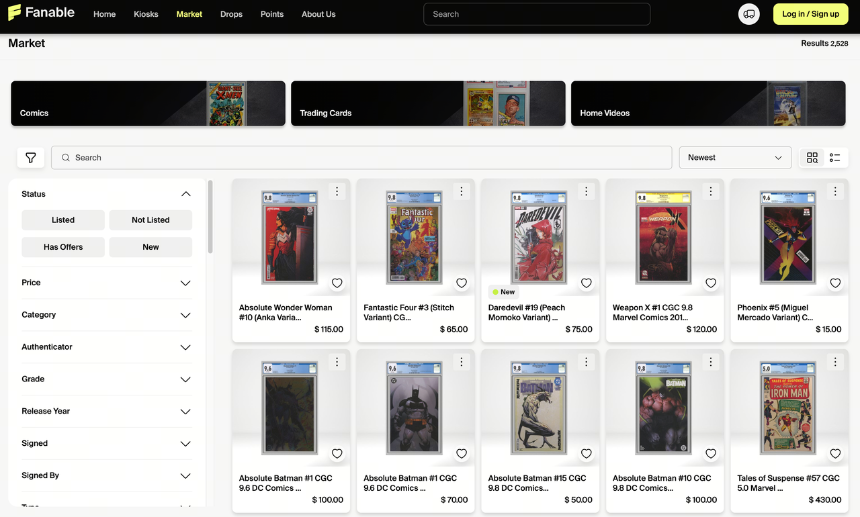This screenshot has width=860, height=517.
Task: Click the market Search input field
Action: click(x=361, y=157)
